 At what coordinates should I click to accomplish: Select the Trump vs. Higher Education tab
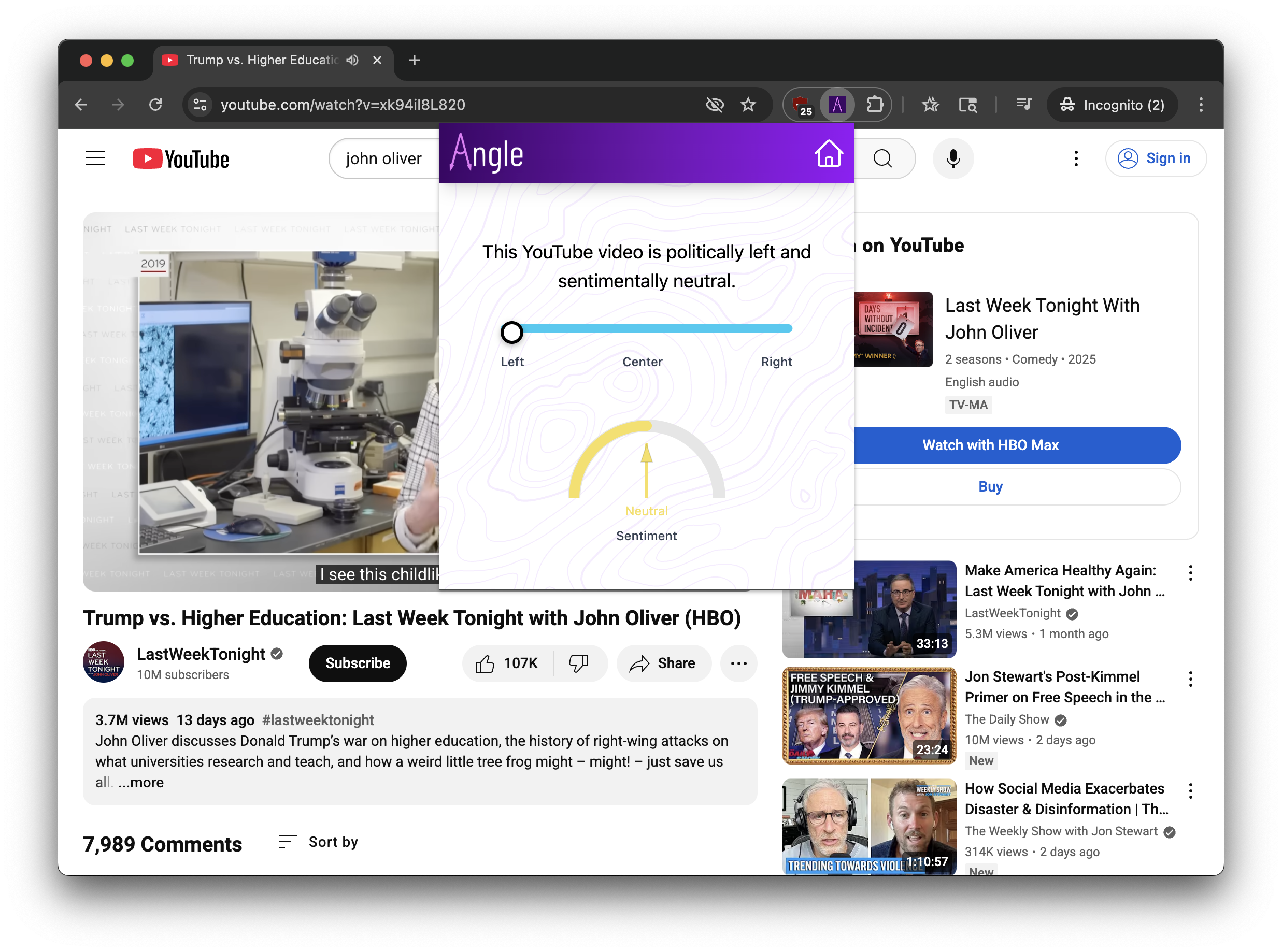tap(262, 60)
